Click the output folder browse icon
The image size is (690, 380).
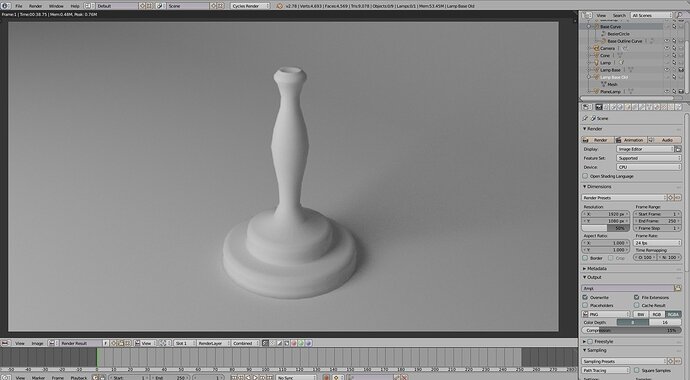678,288
